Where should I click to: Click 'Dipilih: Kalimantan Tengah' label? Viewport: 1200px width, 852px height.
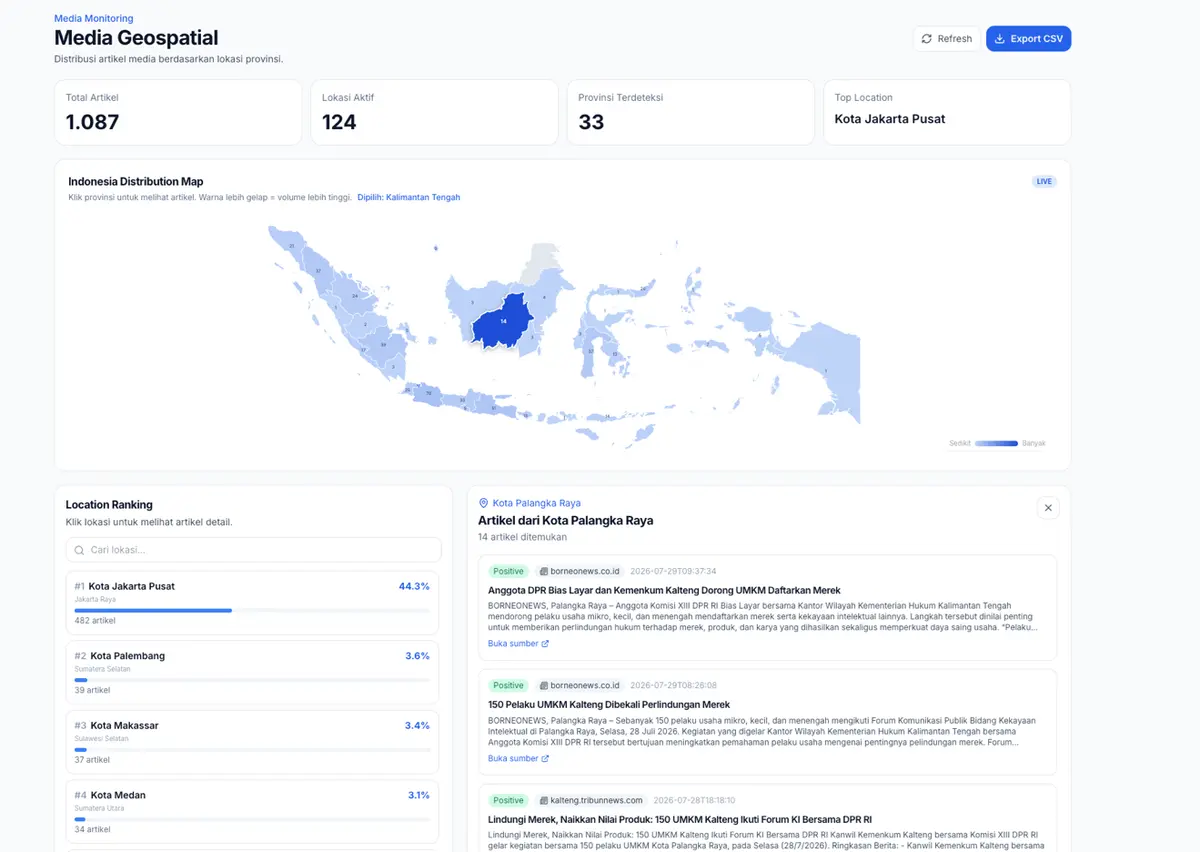pos(409,198)
